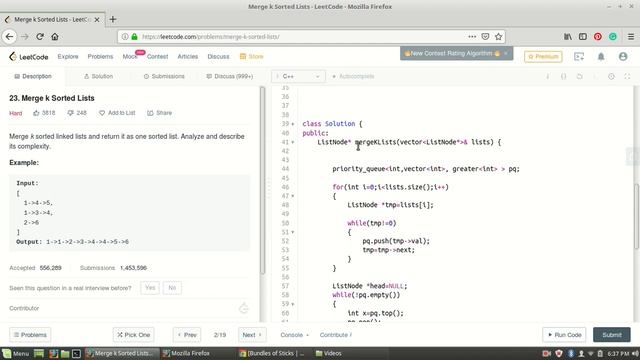Screen dimensions: 640x360
Task: Open the LeetCode notifications bell
Action: pos(601,56)
